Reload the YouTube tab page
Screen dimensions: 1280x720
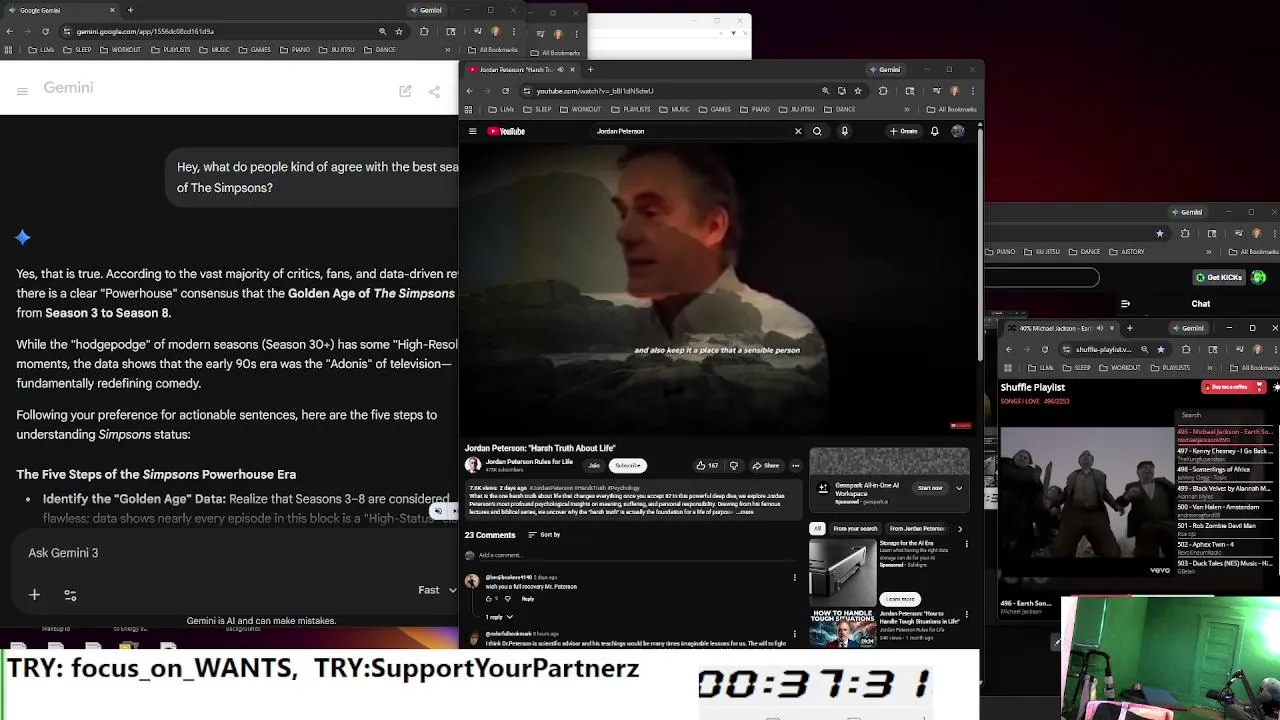pos(505,91)
